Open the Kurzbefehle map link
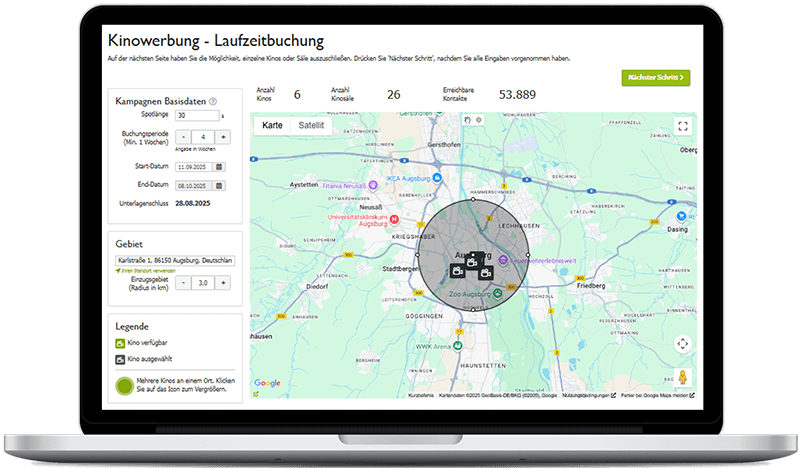This screenshot has width=800, height=468. (421, 395)
